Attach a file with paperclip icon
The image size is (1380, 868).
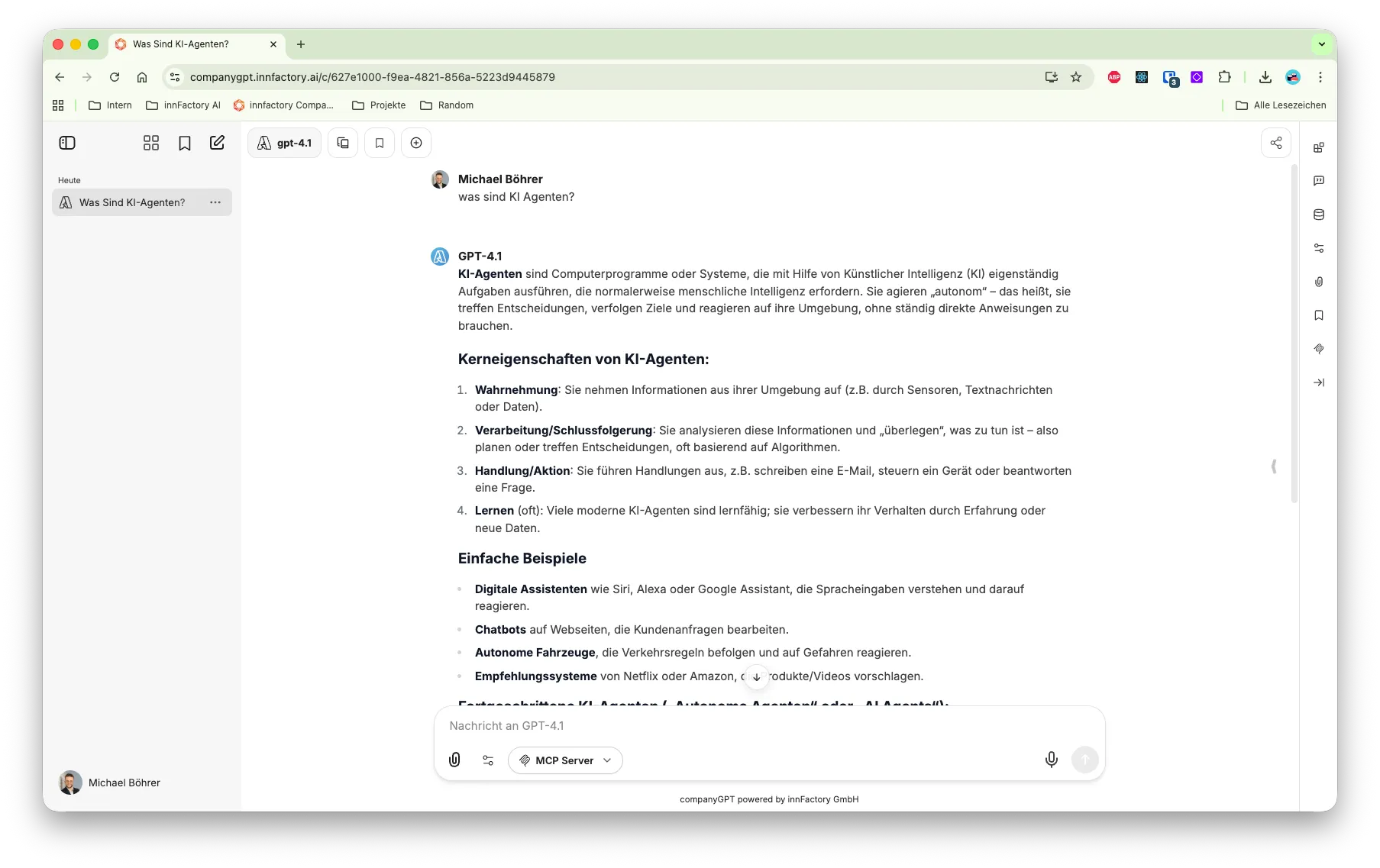(x=454, y=760)
